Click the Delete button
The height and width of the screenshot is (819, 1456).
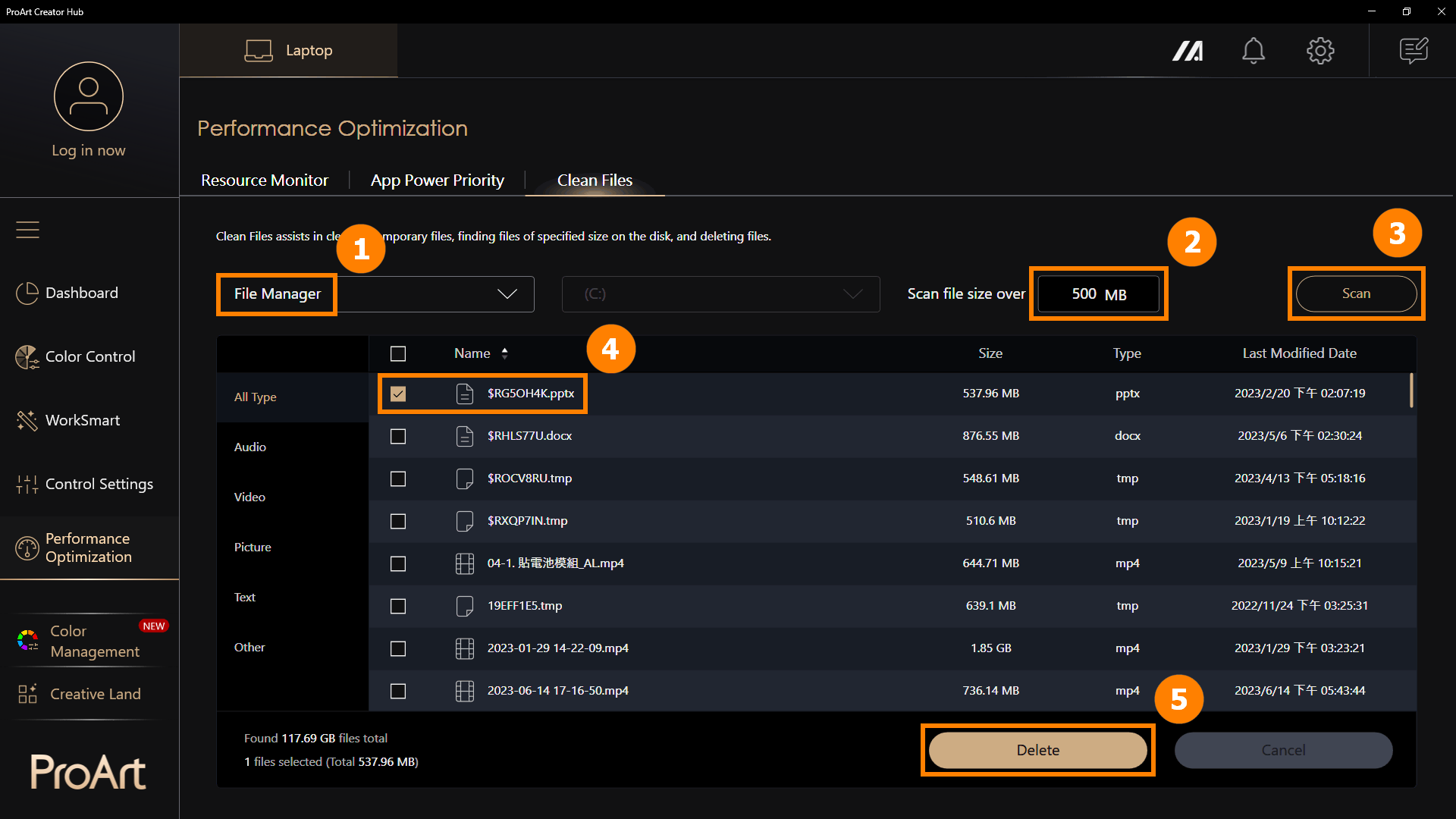[1037, 750]
